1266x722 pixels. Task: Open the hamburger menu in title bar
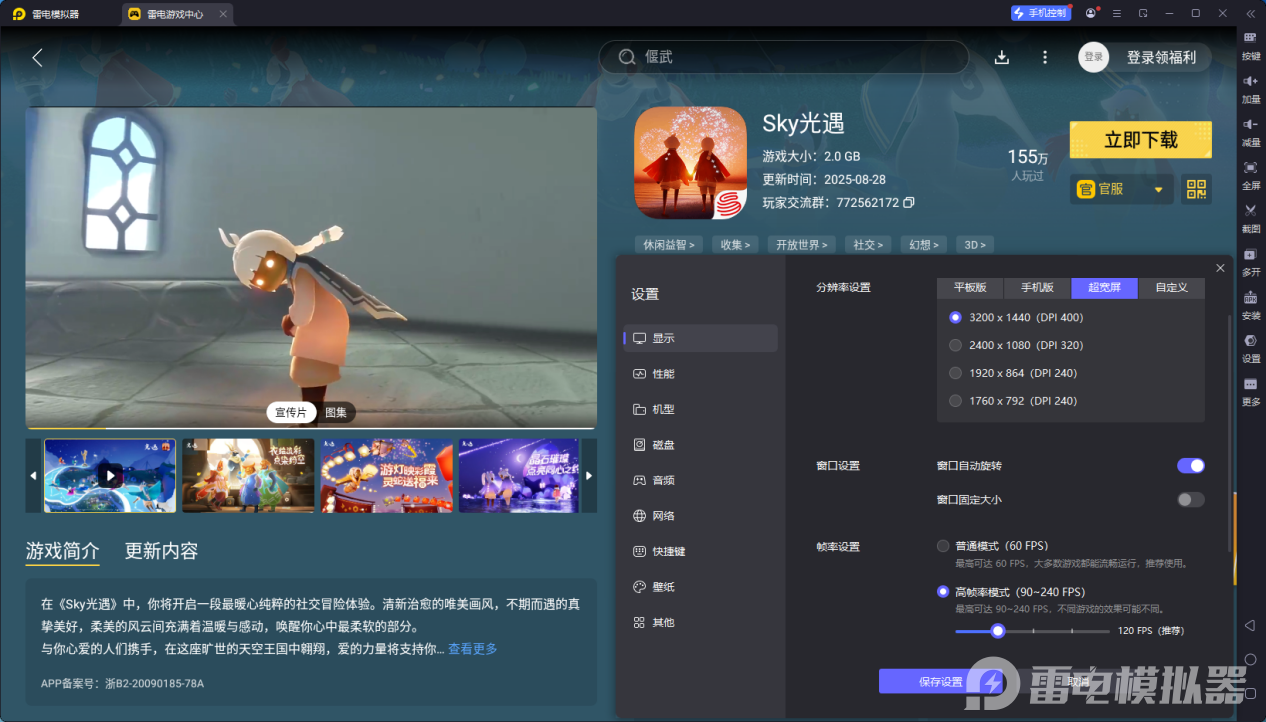point(1117,13)
